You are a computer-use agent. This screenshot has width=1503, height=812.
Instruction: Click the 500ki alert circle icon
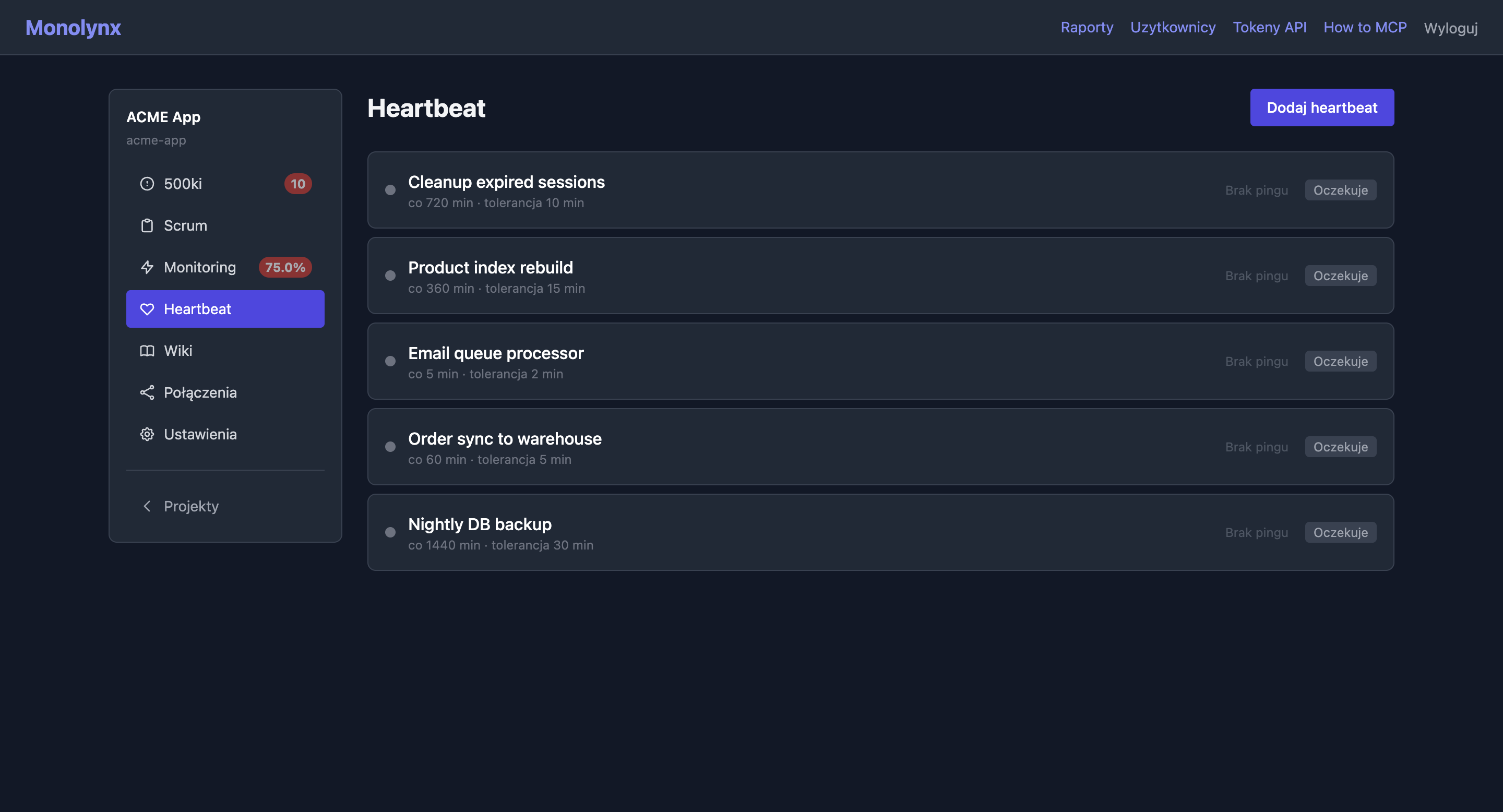[147, 184]
